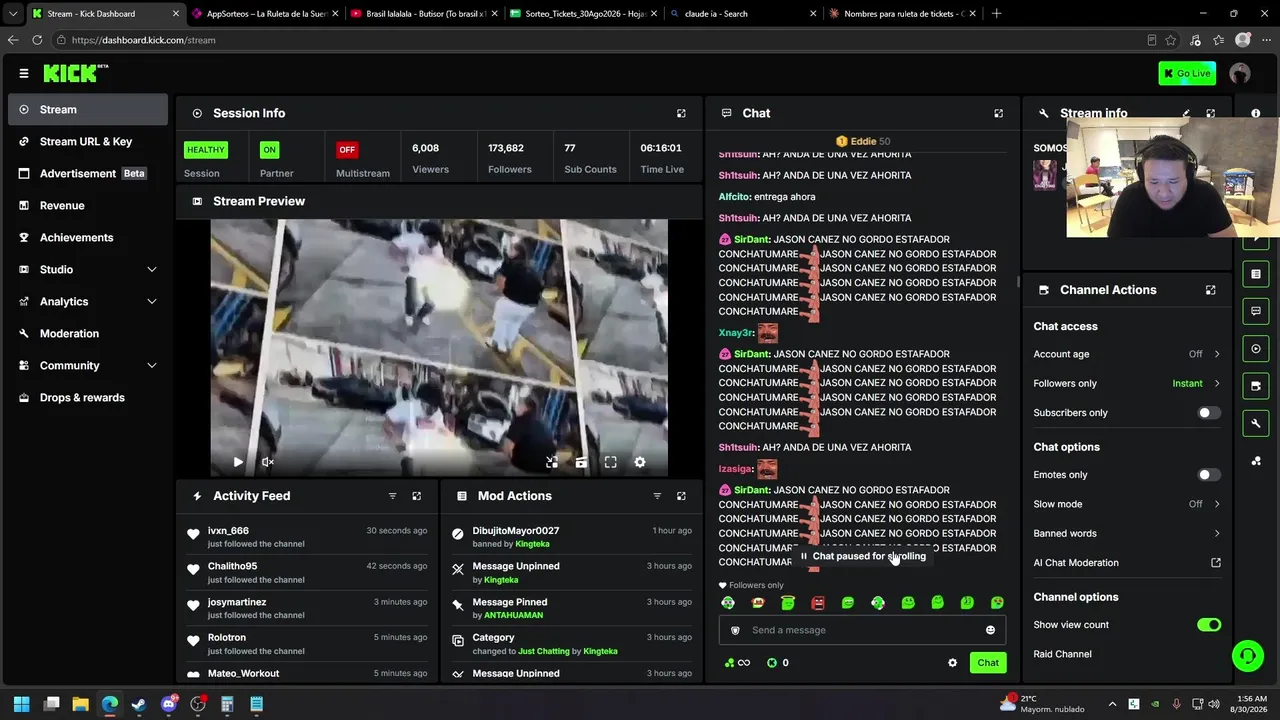
Task: Click the Send a message field
Action: coord(862,630)
